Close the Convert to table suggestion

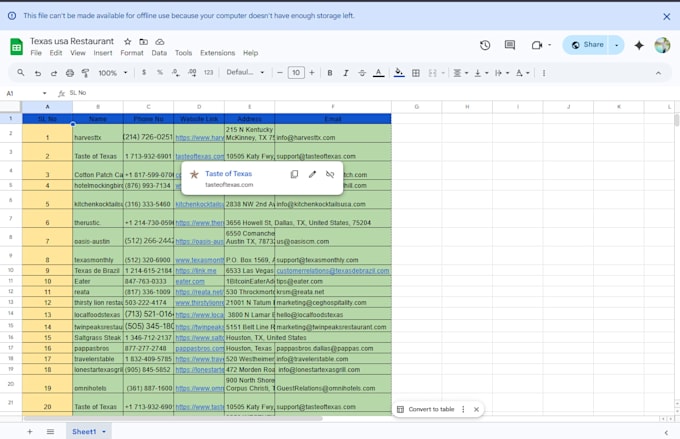pos(476,409)
